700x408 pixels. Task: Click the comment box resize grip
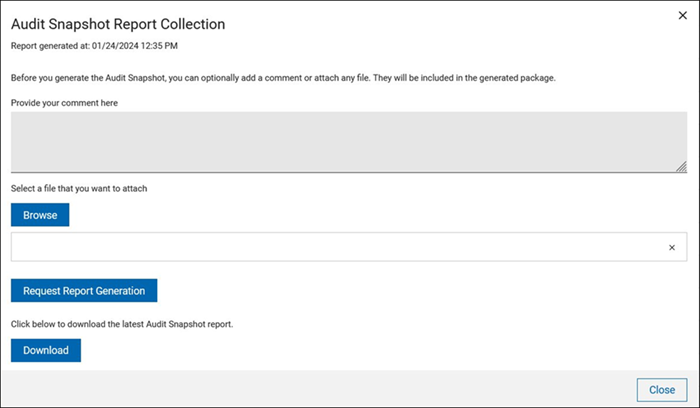point(682,167)
